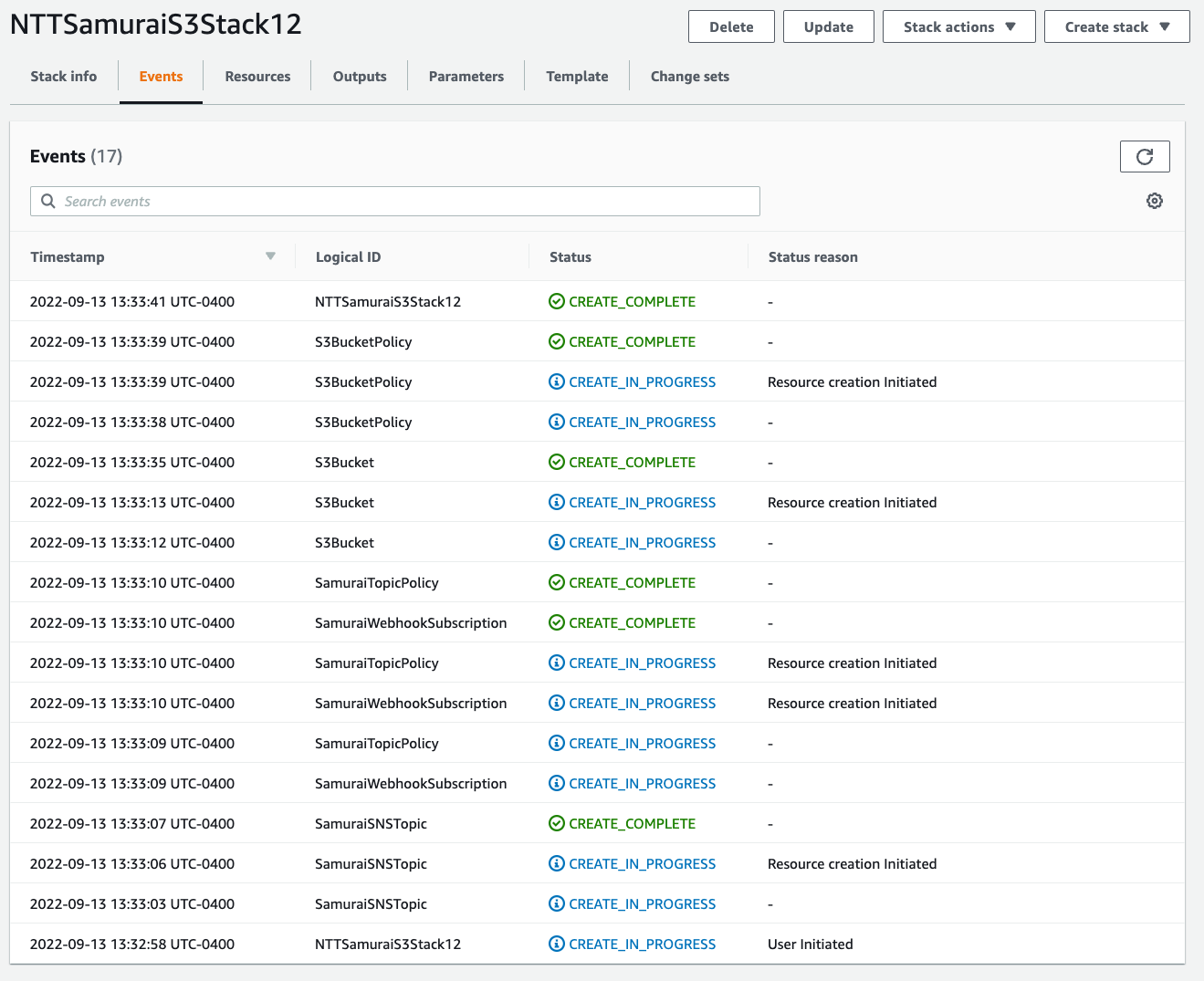The height and width of the screenshot is (981, 1204).
Task: Click SamuraiWebhookSubscription at 13:33:10 with Resource creation Initiated
Action: coord(411,703)
